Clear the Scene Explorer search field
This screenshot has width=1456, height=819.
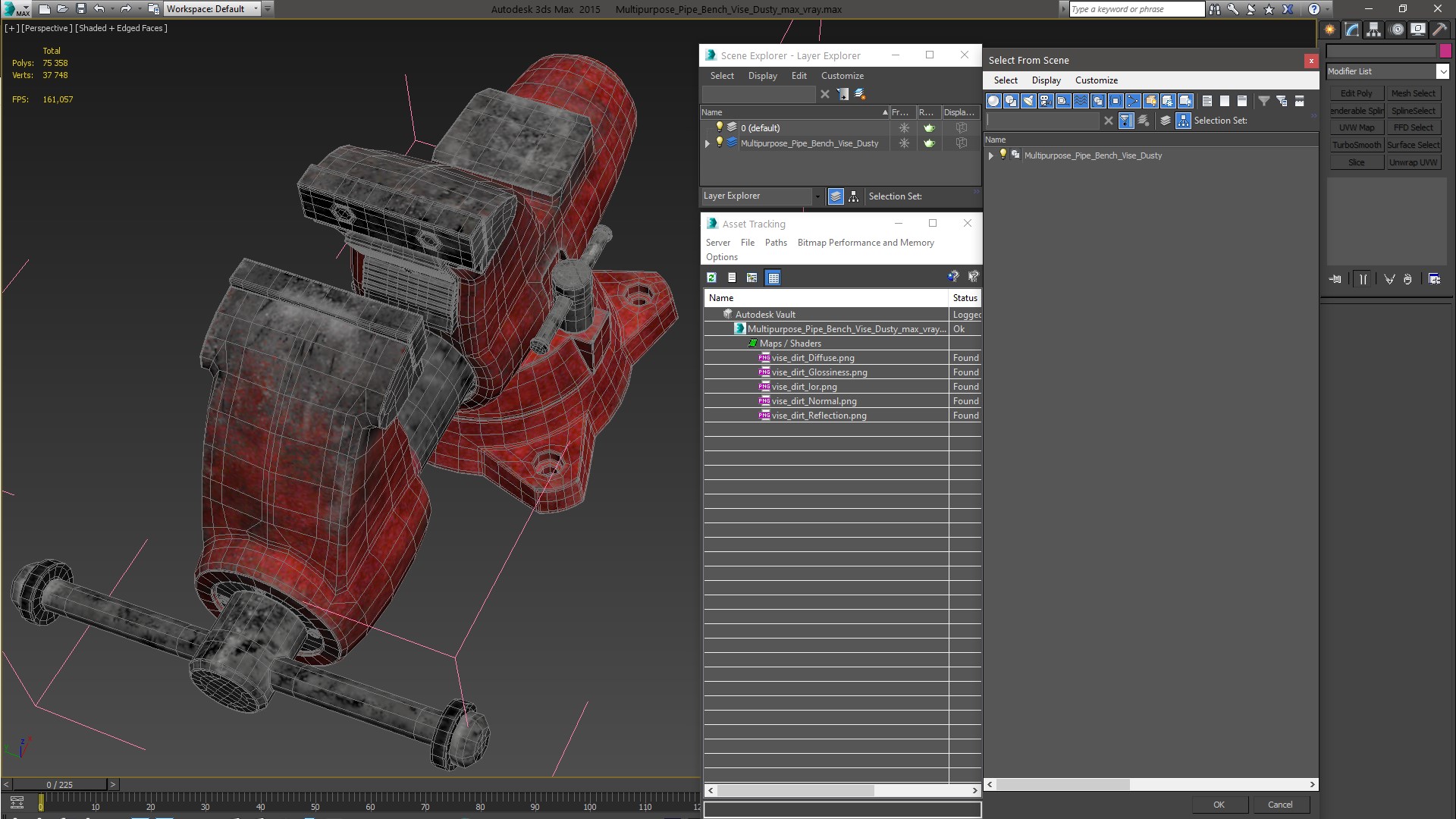coord(825,94)
